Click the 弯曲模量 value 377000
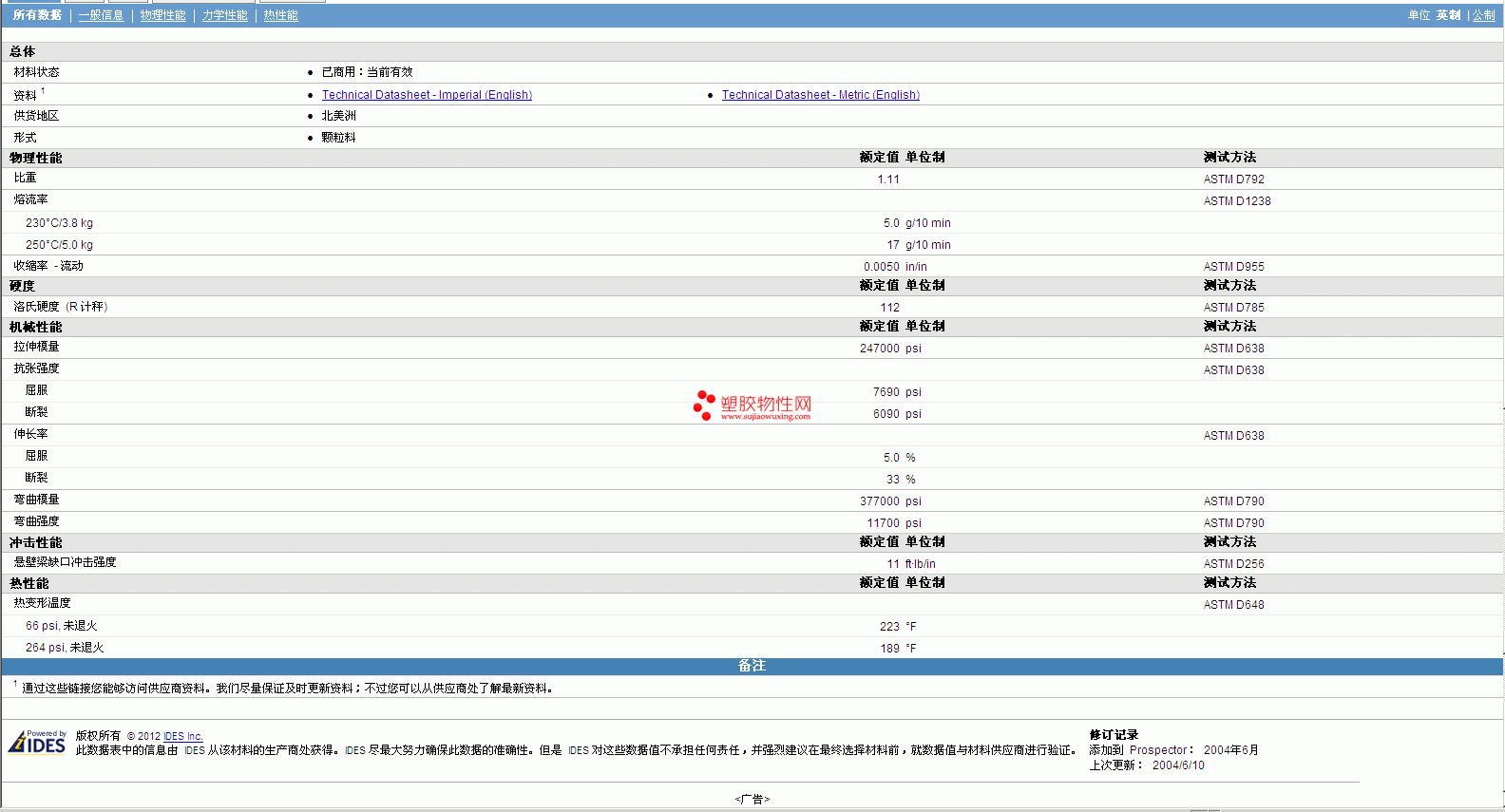The width and height of the screenshot is (1505, 812). point(880,501)
